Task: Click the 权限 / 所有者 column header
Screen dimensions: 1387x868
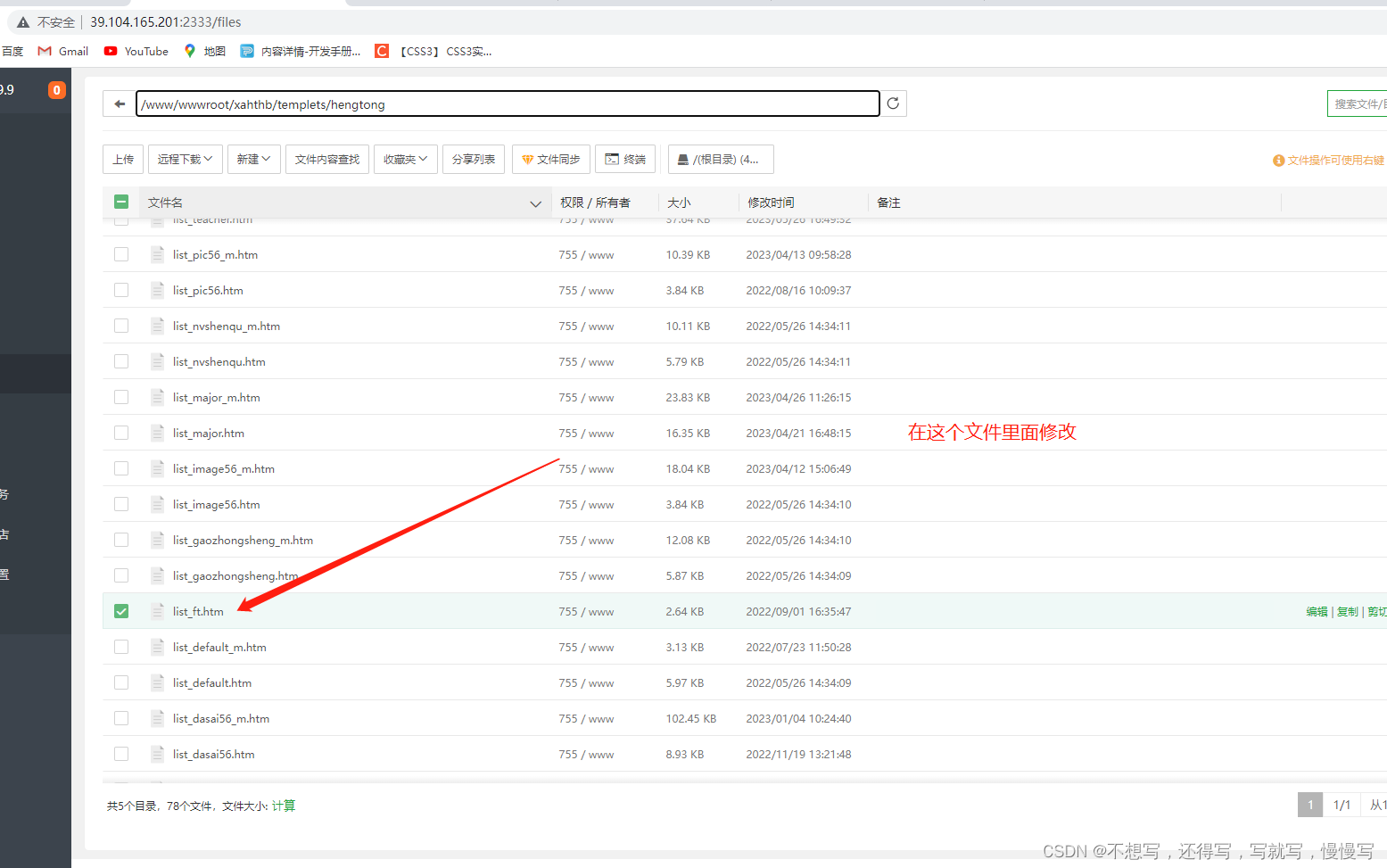Action: pos(595,203)
